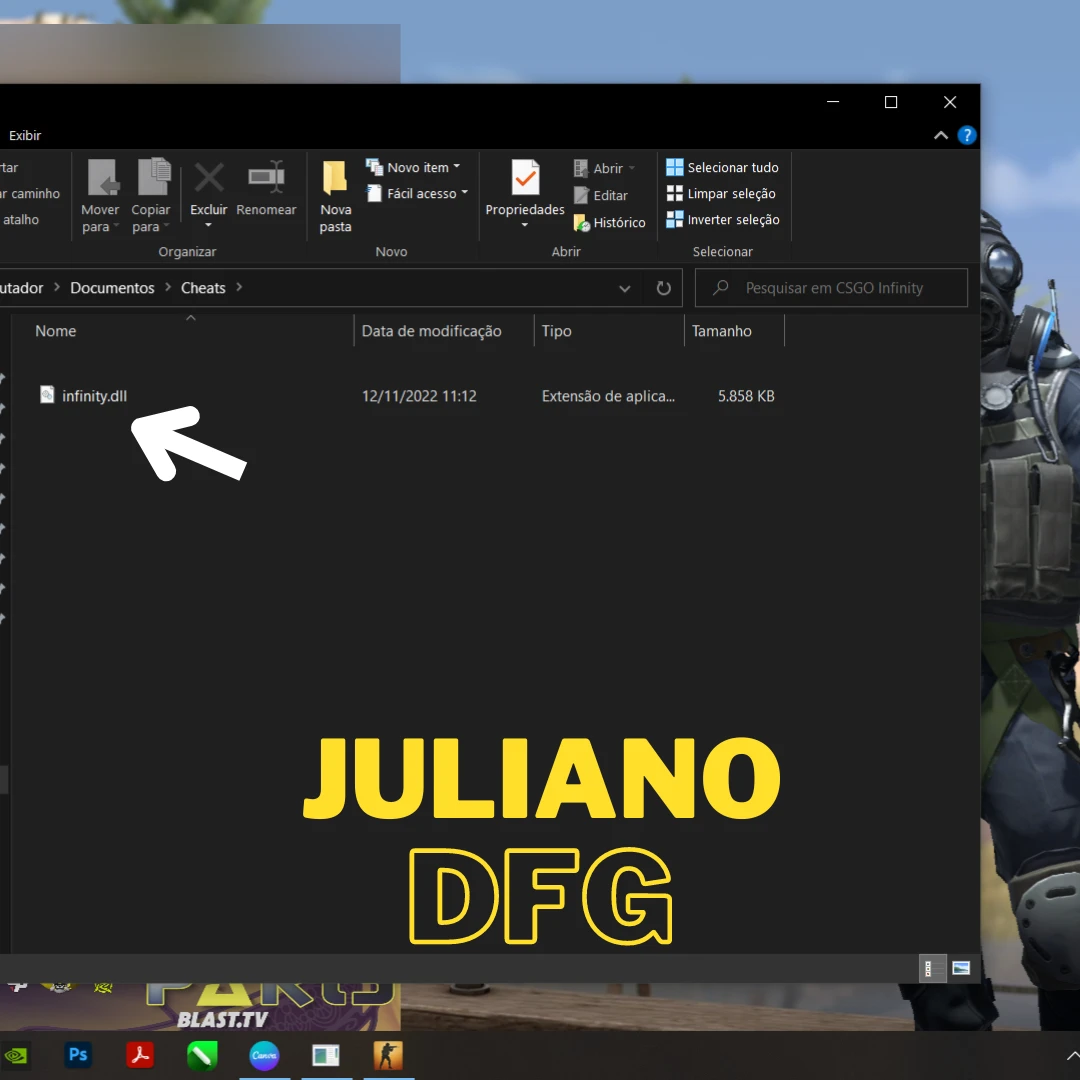Select the infinity.dll file
The image size is (1080, 1080).
[94, 396]
